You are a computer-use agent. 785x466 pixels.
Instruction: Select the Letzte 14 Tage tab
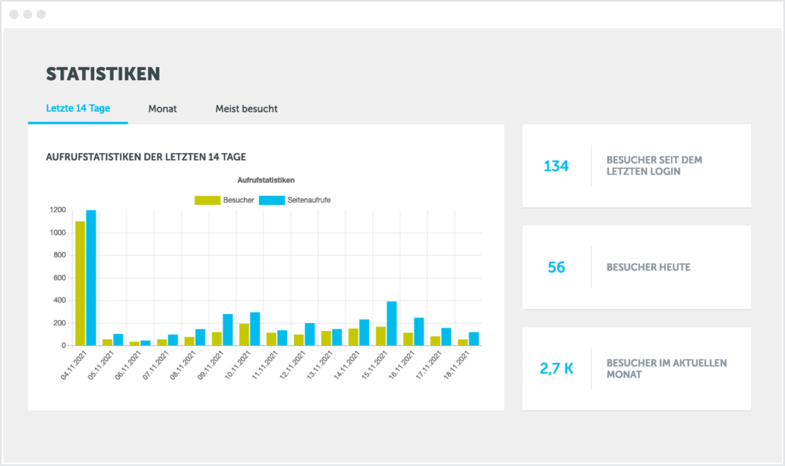(x=78, y=108)
